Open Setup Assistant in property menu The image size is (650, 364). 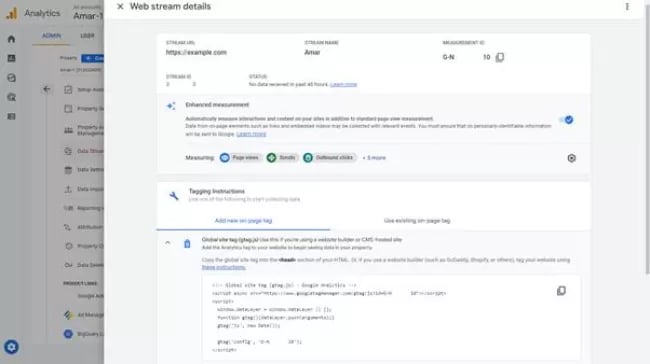tap(83, 90)
